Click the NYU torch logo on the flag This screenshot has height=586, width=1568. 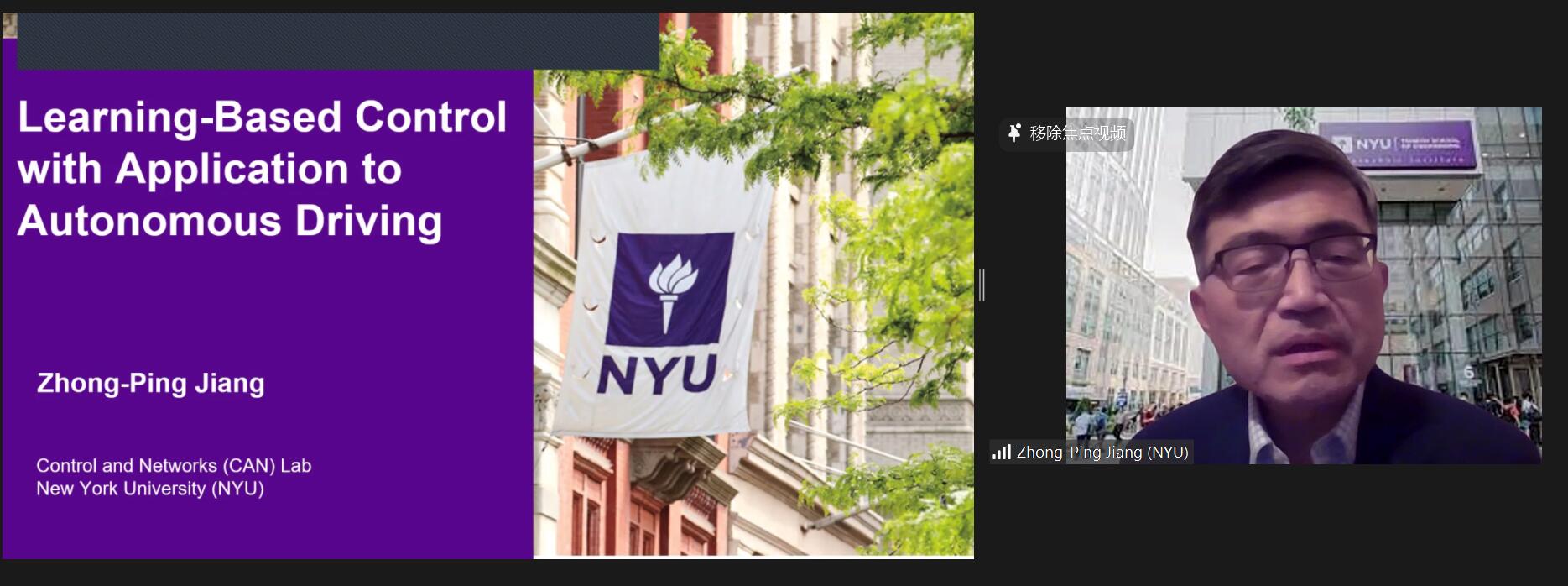(669, 289)
